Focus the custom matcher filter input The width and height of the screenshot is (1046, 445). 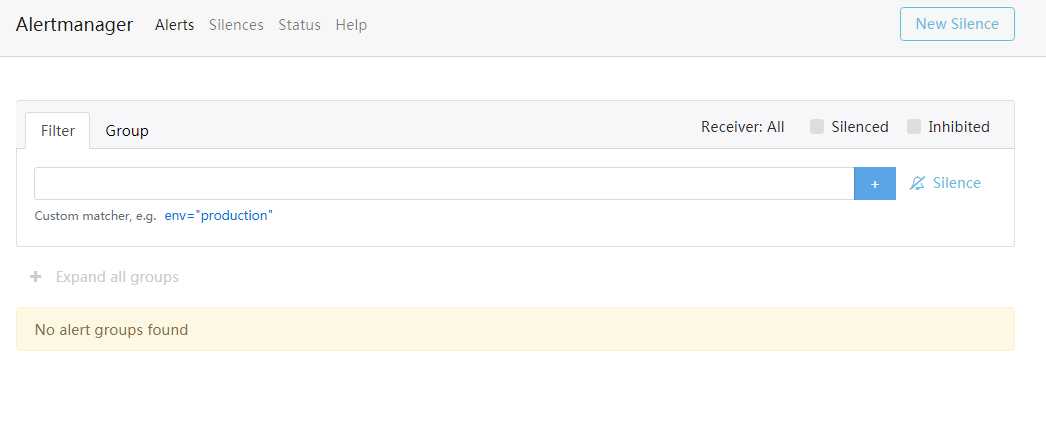[x=444, y=183]
